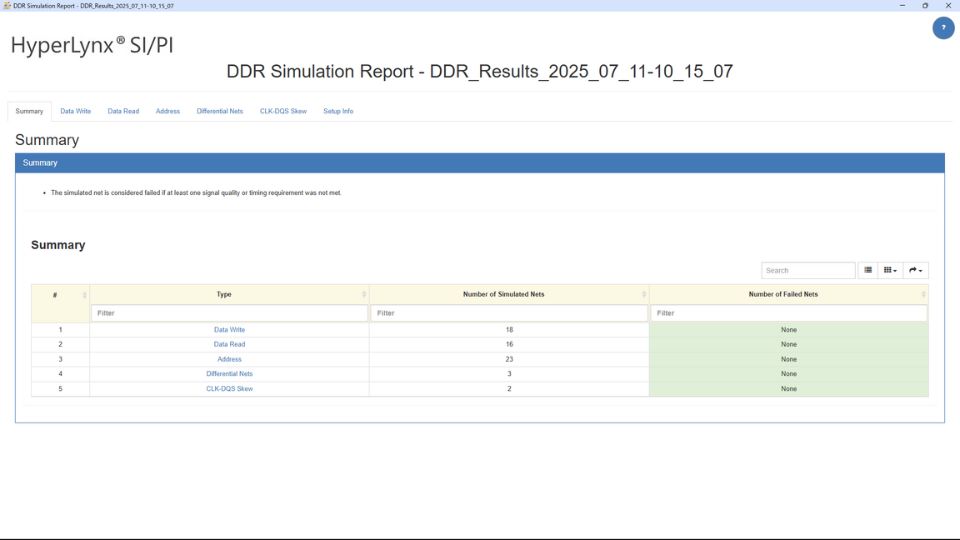The image size is (960, 540).
Task: Switch to the Data Read tab
Action: tap(123, 111)
